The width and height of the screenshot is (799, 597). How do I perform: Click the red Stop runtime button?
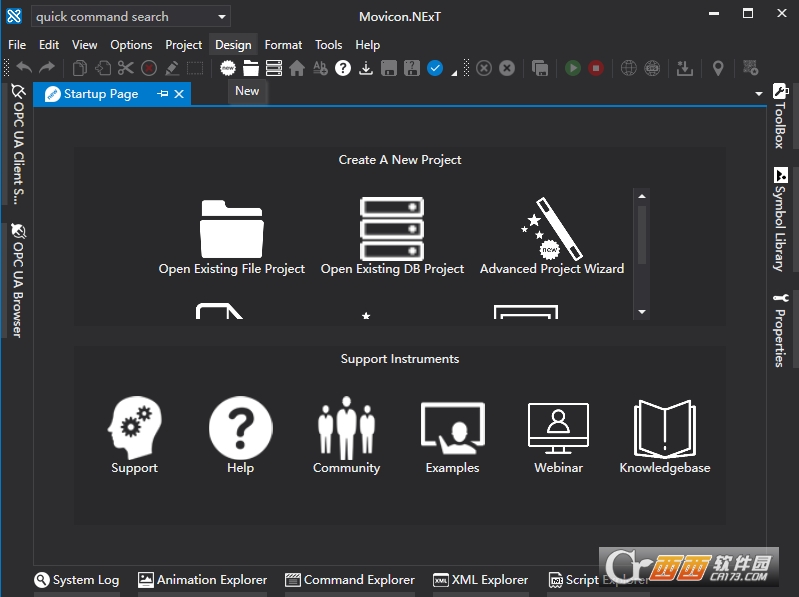596,68
